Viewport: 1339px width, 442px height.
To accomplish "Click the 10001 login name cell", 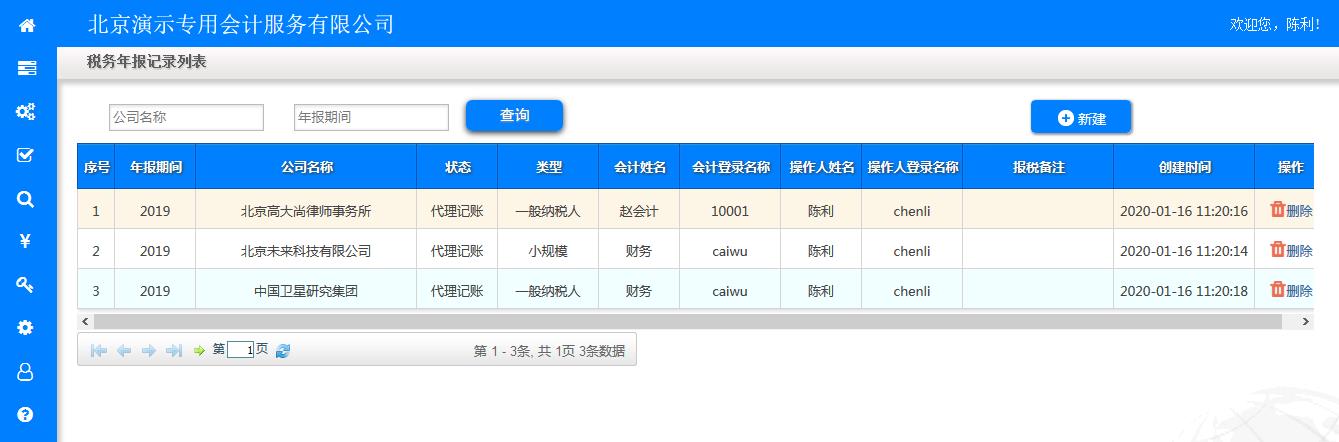I will point(731,211).
